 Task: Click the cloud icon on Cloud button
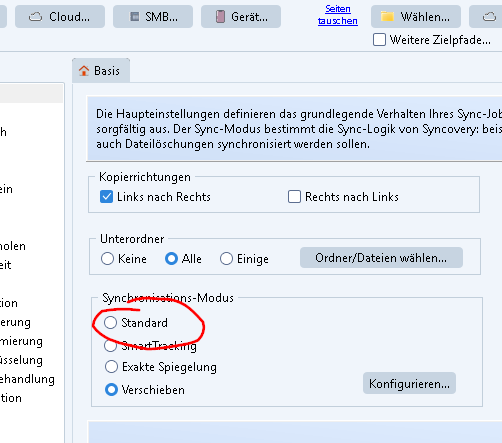pyautogui.click(x=35, y=16)
